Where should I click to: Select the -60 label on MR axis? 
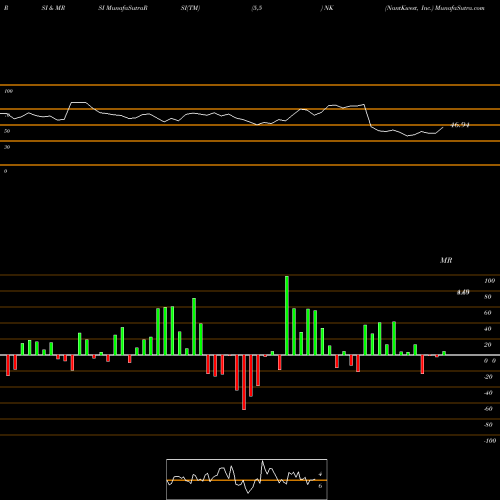click(x=488, y=409)
